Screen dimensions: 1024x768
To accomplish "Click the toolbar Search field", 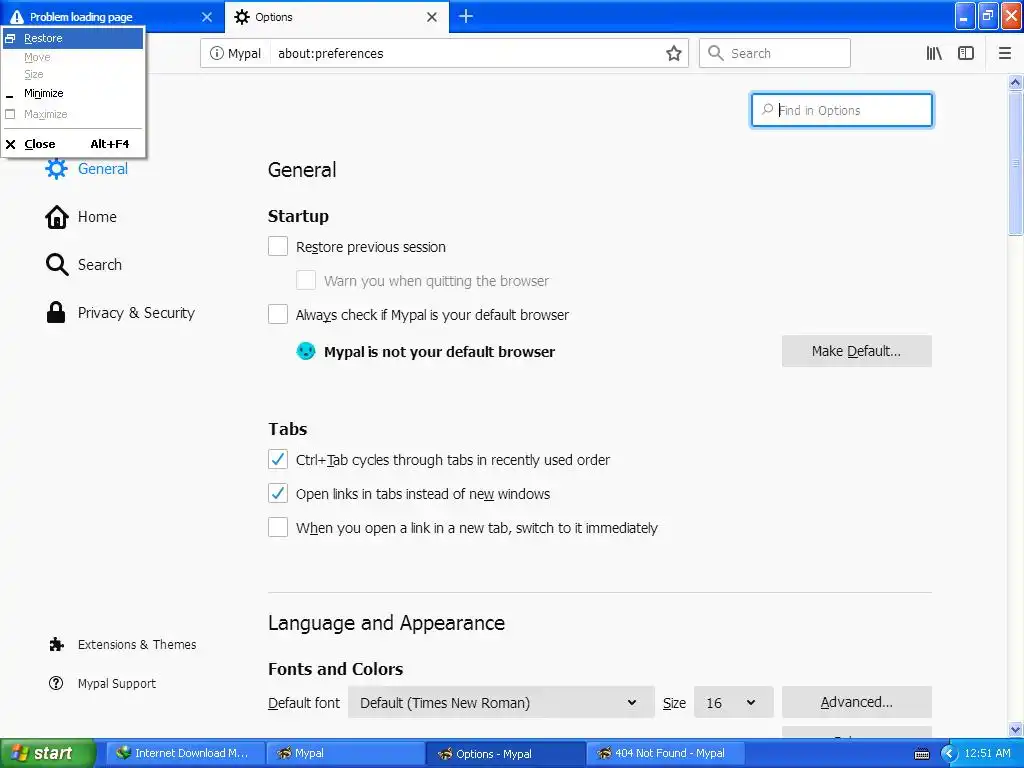I will pyautogui.click(x=775, y=53).
